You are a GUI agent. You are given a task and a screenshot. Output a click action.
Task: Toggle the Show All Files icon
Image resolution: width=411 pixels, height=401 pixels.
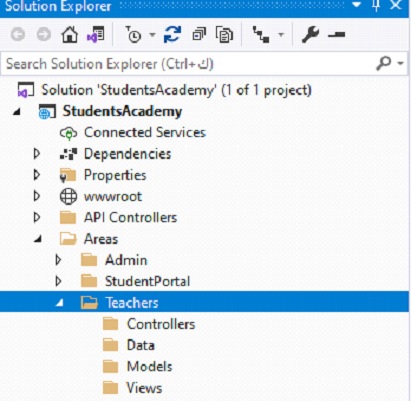tap(224, 34)
